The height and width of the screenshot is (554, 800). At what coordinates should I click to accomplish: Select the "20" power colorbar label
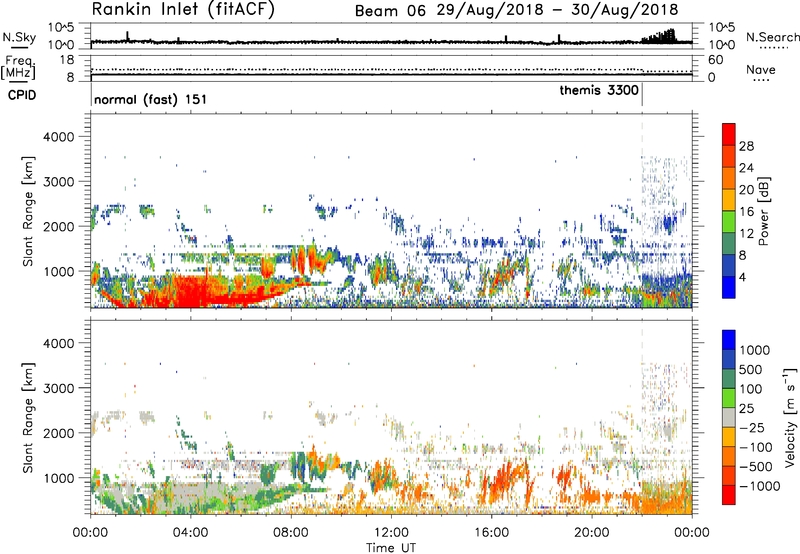pyautogui.click(x=746, y=190)
